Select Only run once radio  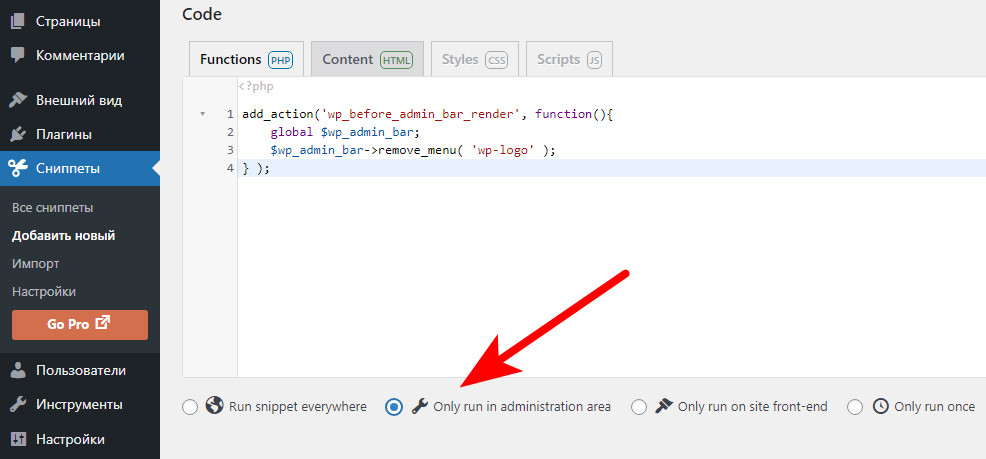point(855,407)
